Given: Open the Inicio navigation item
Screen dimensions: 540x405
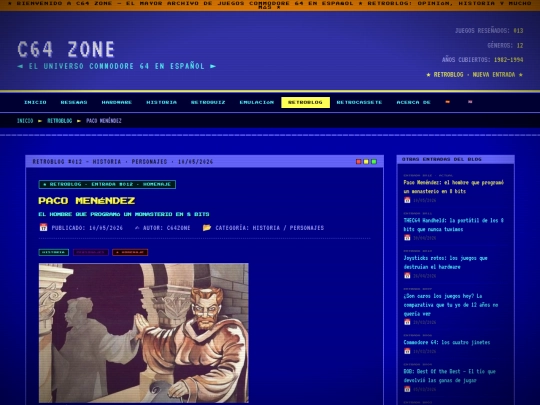Looking at the screenshot, I should 35,102.
